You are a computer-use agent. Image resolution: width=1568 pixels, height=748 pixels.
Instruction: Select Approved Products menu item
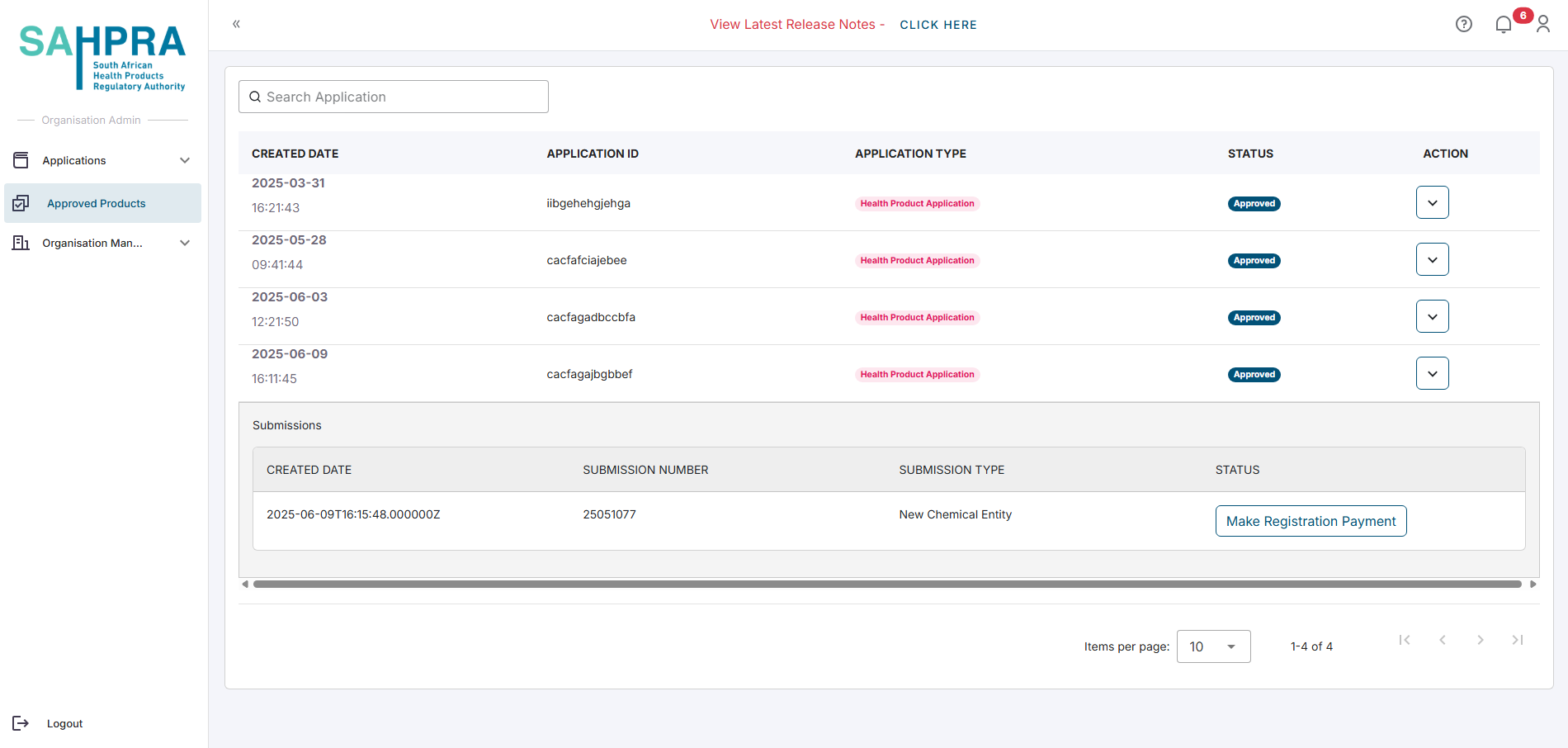click(96, 203)
